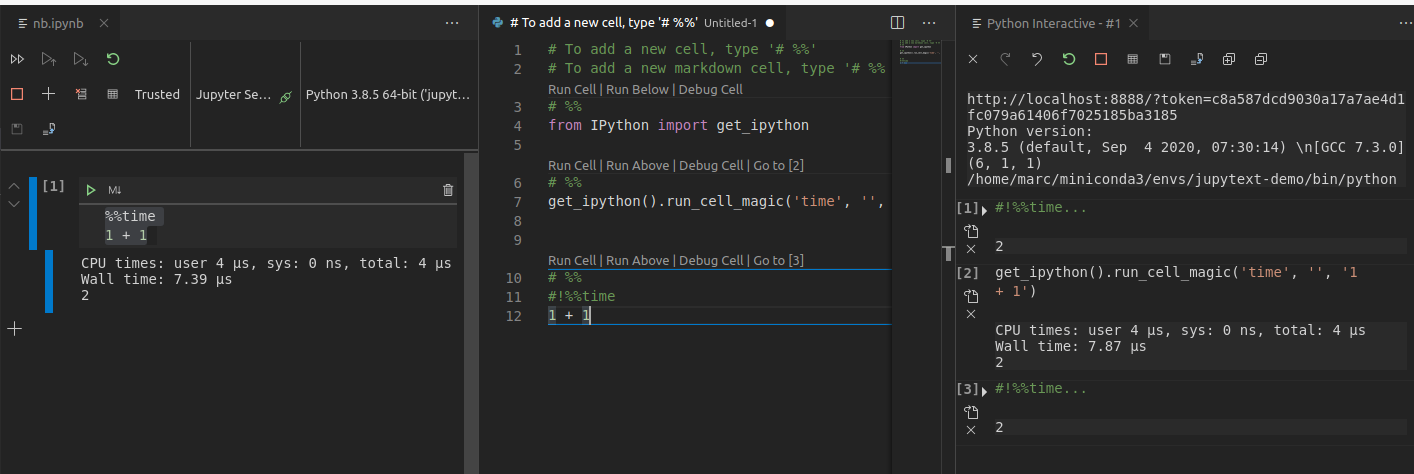The image size is (1414, 474).
Task: Collapse all cell inputs in Interactive window
Action: (1261, 60)
